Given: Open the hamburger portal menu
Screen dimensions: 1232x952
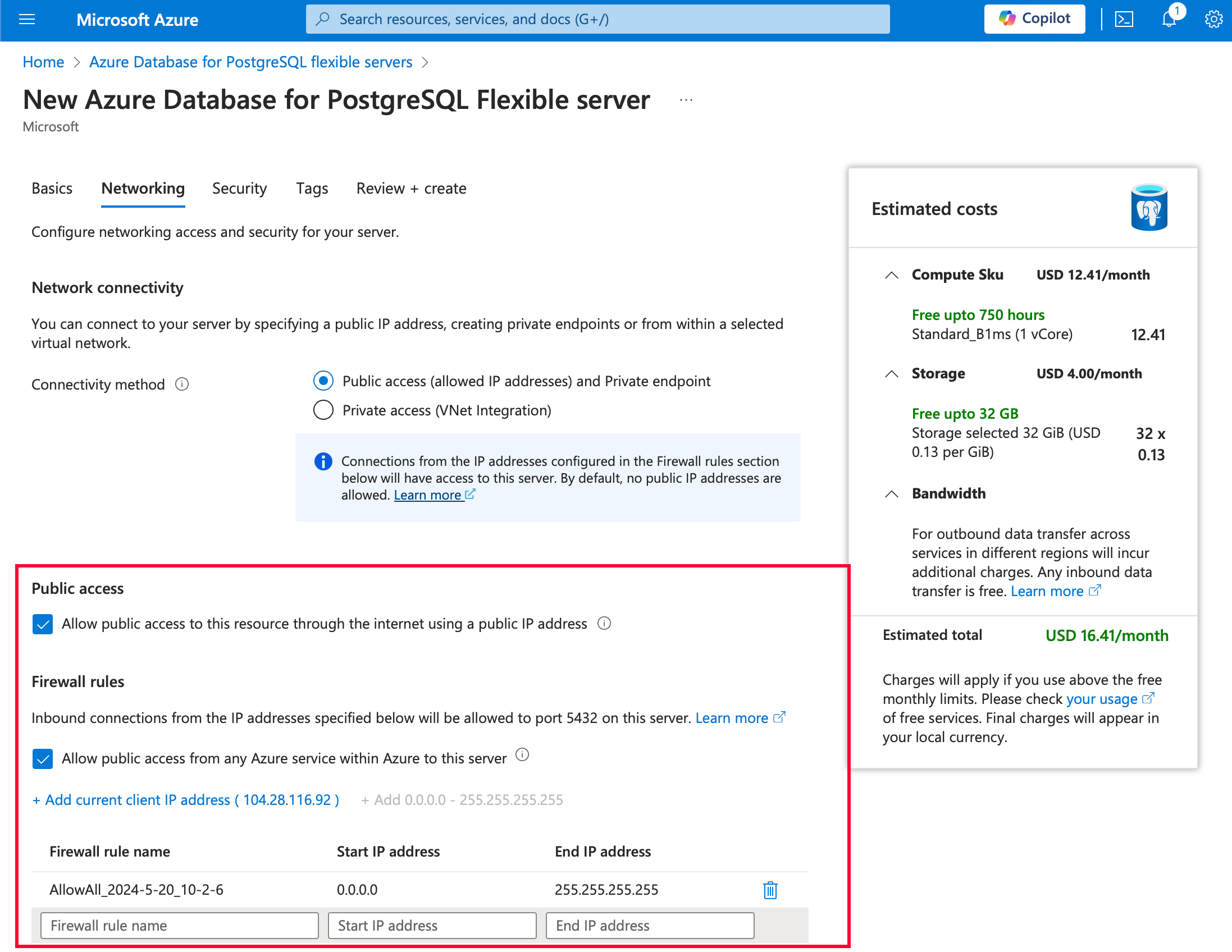Looking at the screenshot, I should 27,20.
